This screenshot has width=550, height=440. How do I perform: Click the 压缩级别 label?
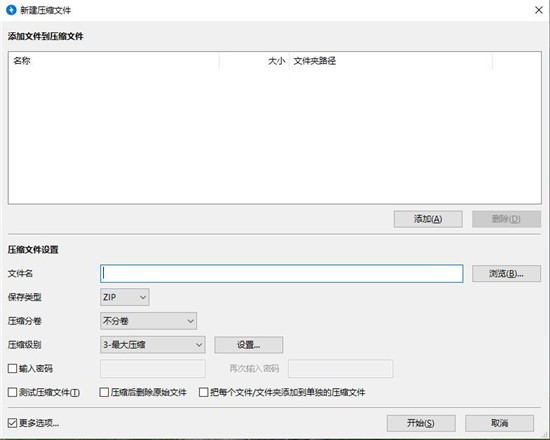click(x=25, y=345)
